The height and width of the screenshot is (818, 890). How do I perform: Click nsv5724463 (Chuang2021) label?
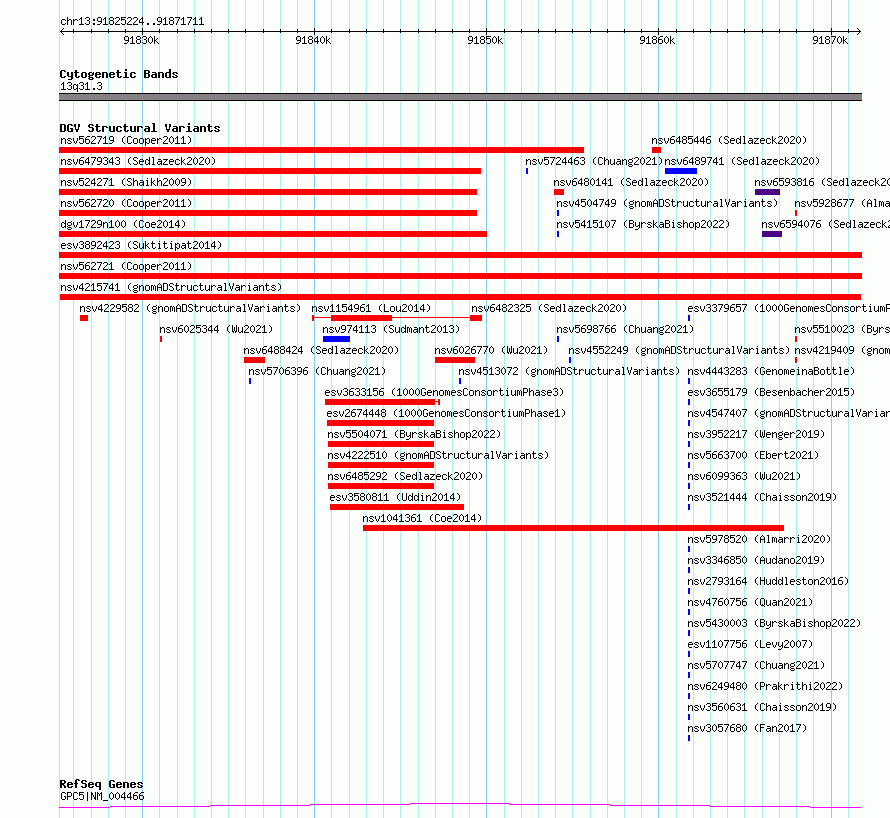[594, 161]
